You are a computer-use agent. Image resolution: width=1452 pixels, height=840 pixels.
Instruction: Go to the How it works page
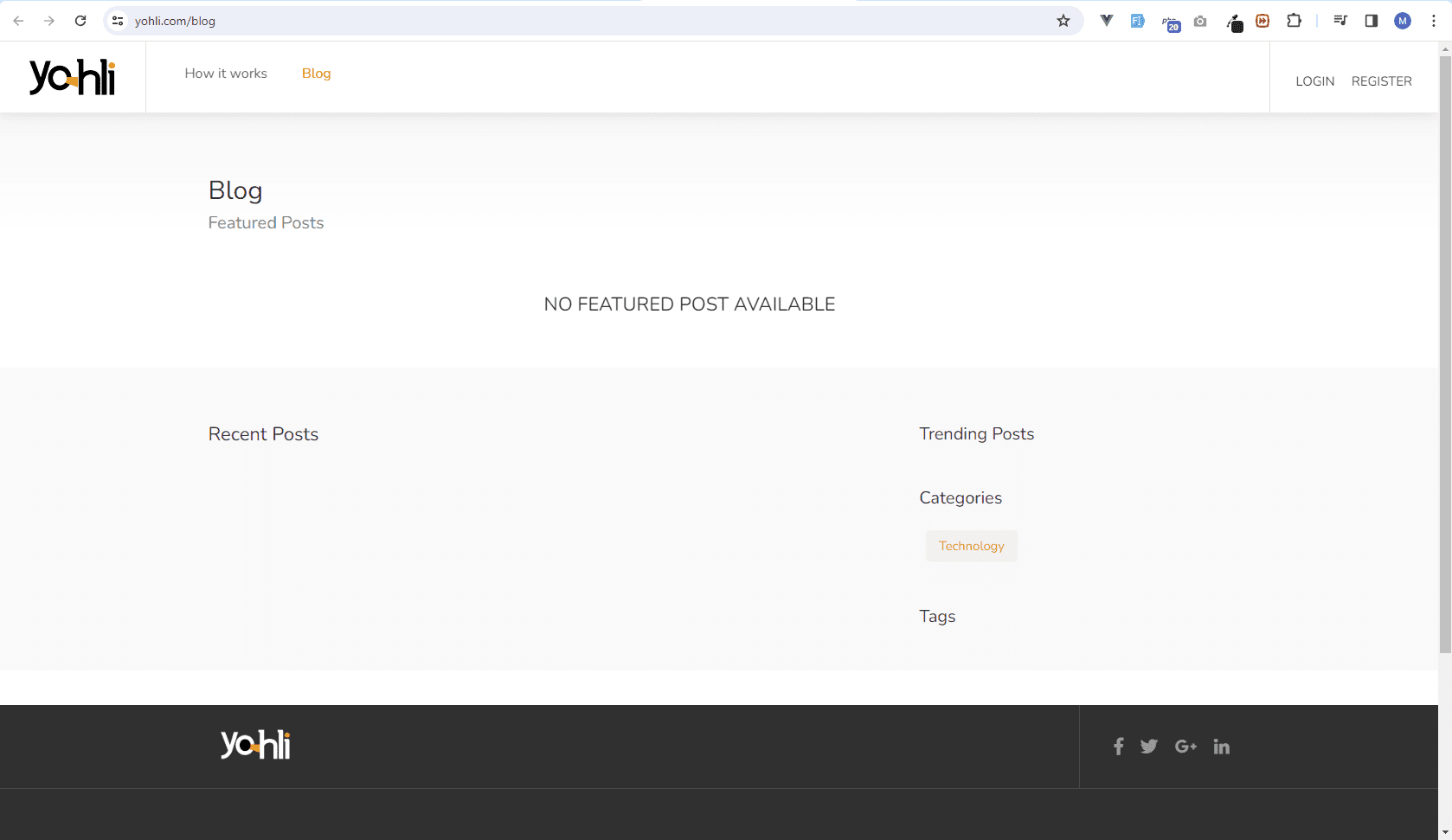tap(226, 74)
